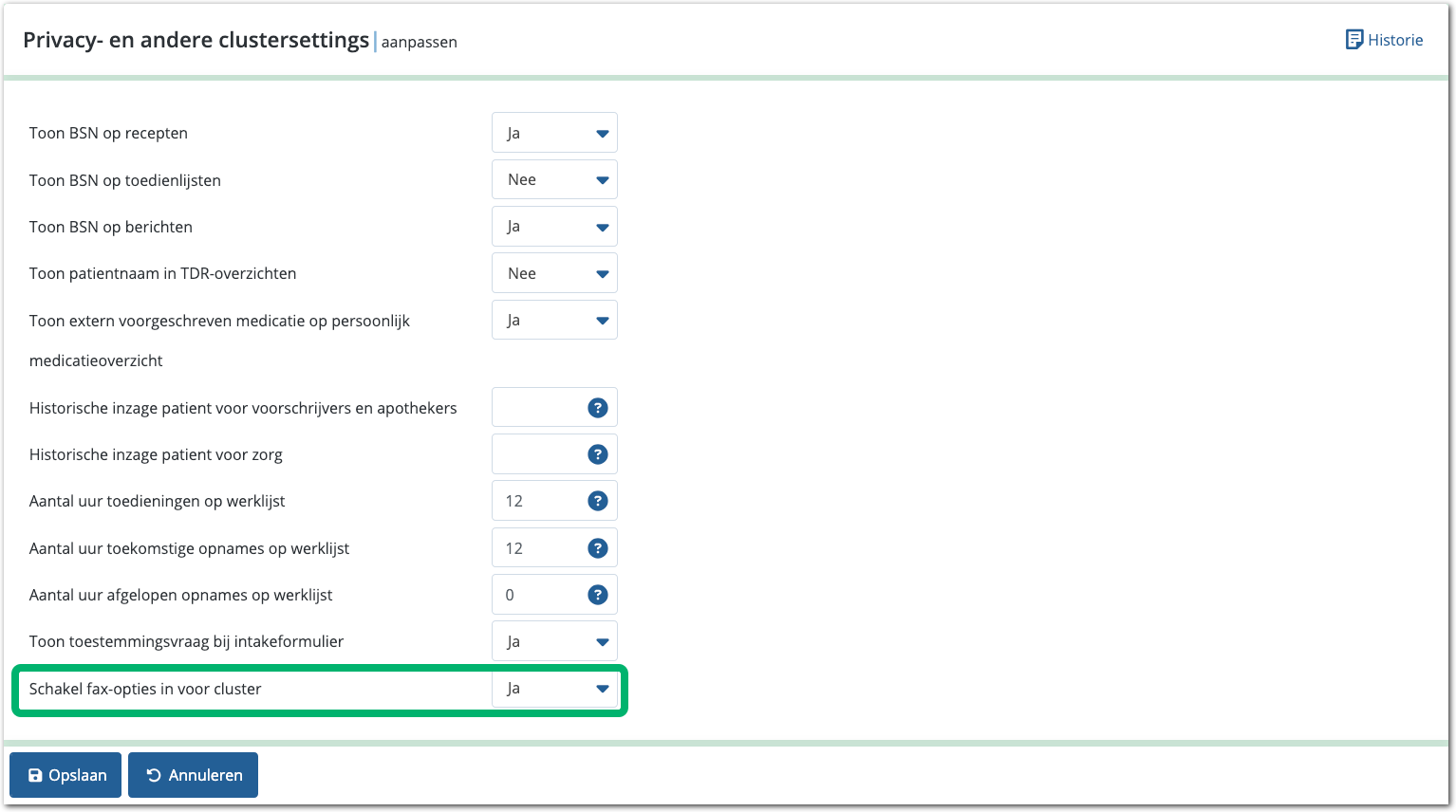The height and width of the screenshot is (812, 1456).
Task: Focus the Historische inzage patient voor zorg field
Action: pos(537,454)
